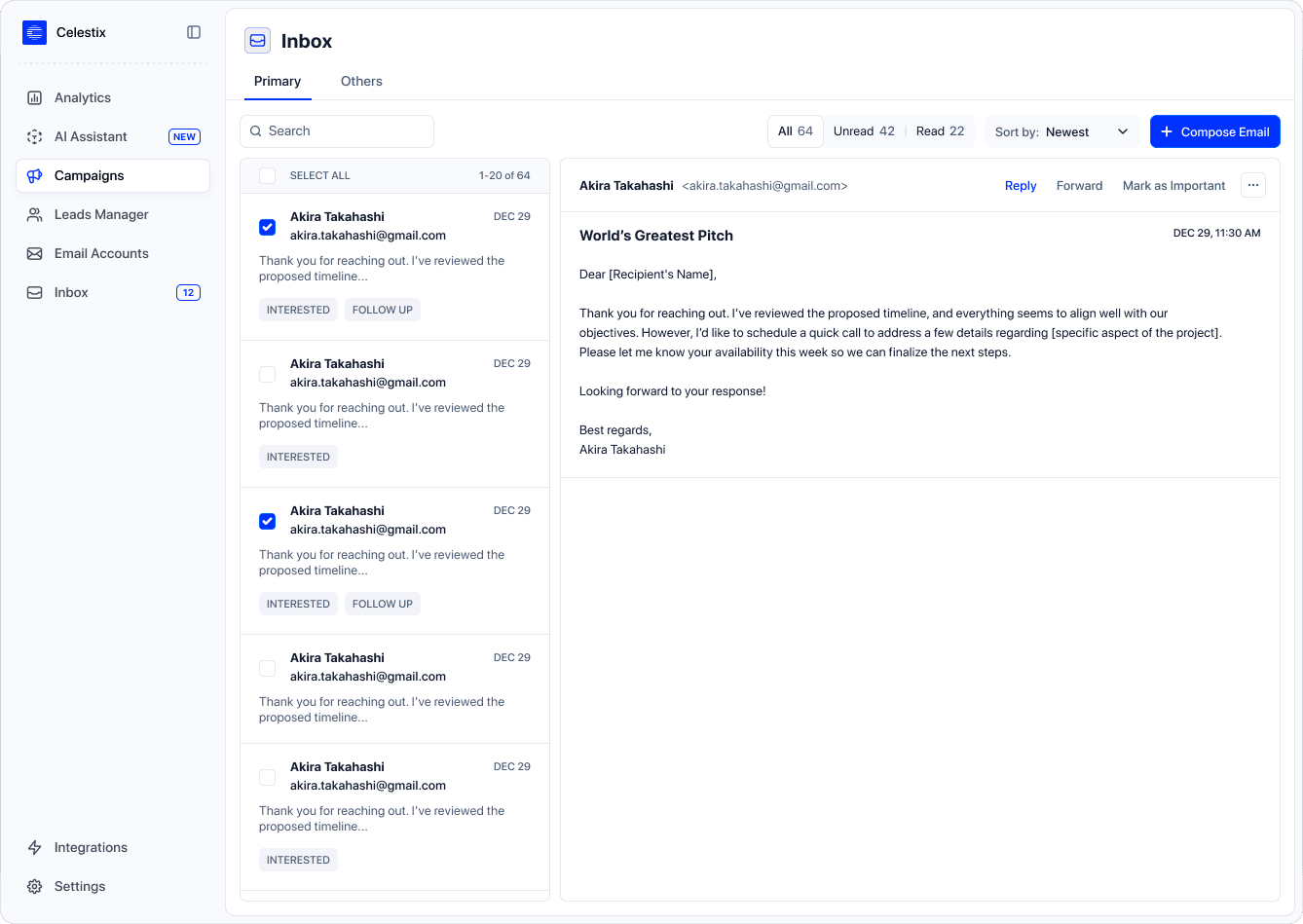
Task: Switch to the Others tab
Action: [361, 82]
